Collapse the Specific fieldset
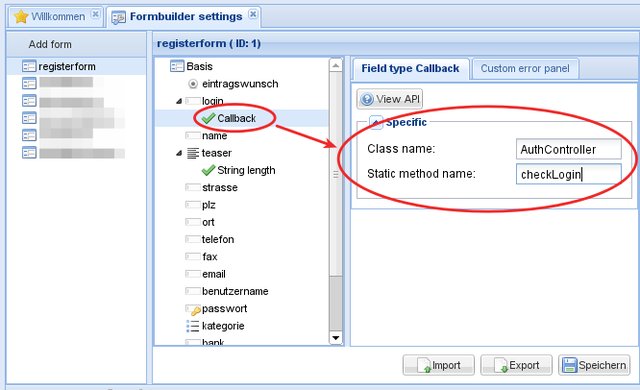 [x=376, y=122]
